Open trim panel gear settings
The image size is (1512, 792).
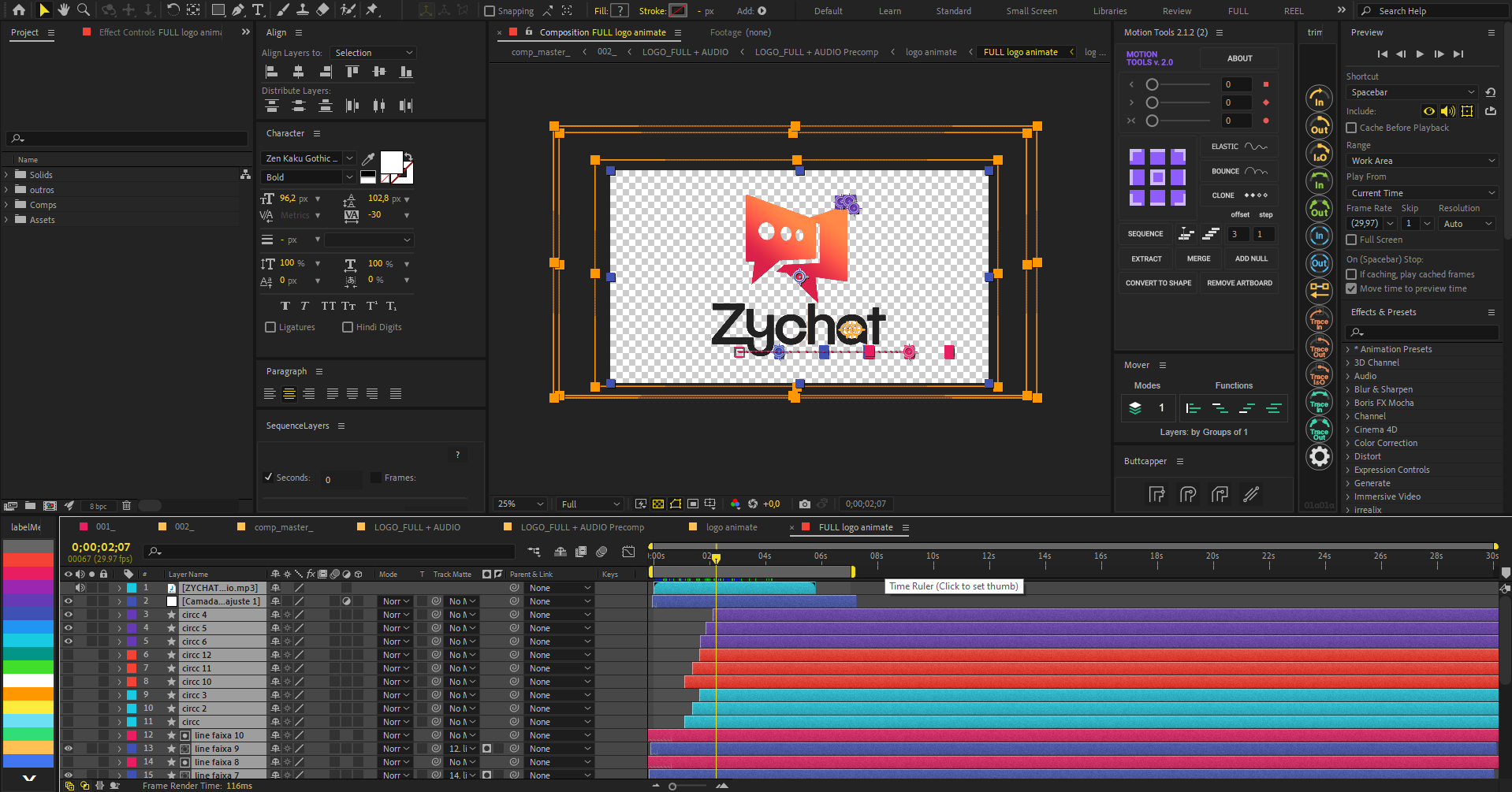tap(1319, 456)
